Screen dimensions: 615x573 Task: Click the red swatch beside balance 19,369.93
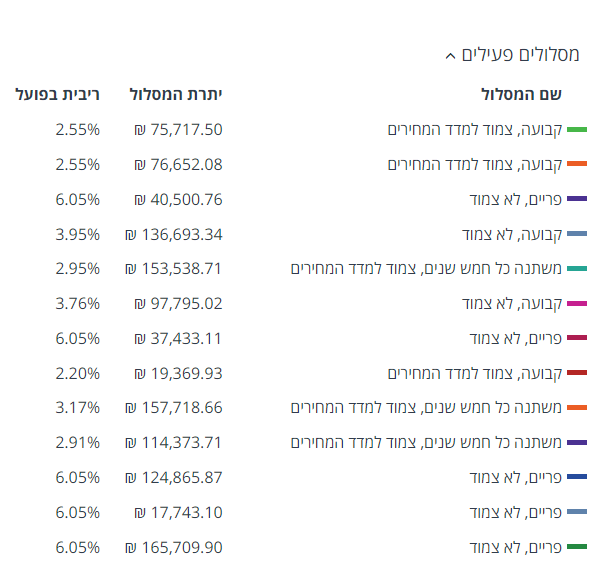tap(577, 373)
